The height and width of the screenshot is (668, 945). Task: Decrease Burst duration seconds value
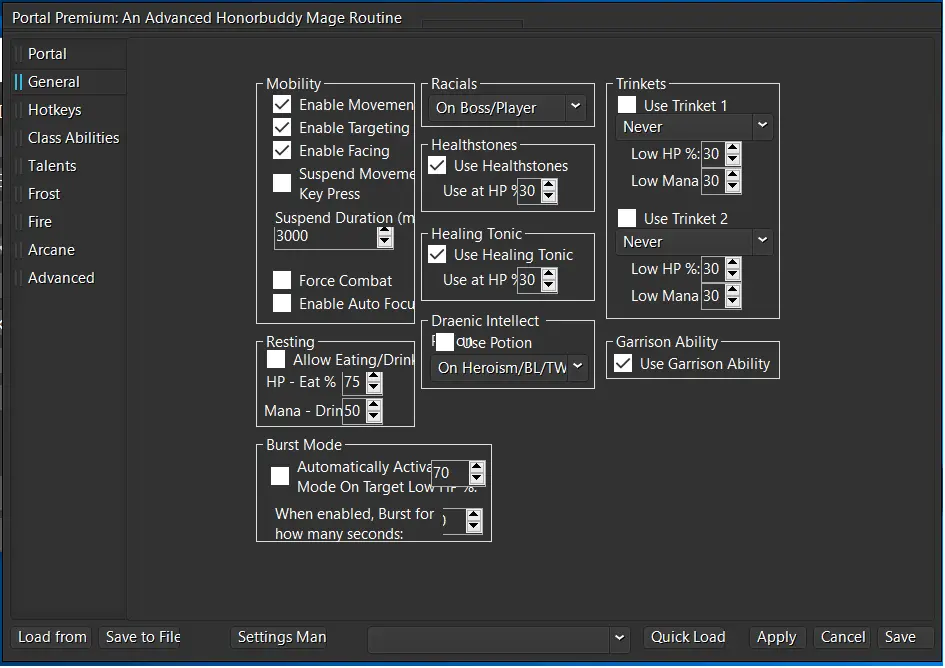[474, 526]
